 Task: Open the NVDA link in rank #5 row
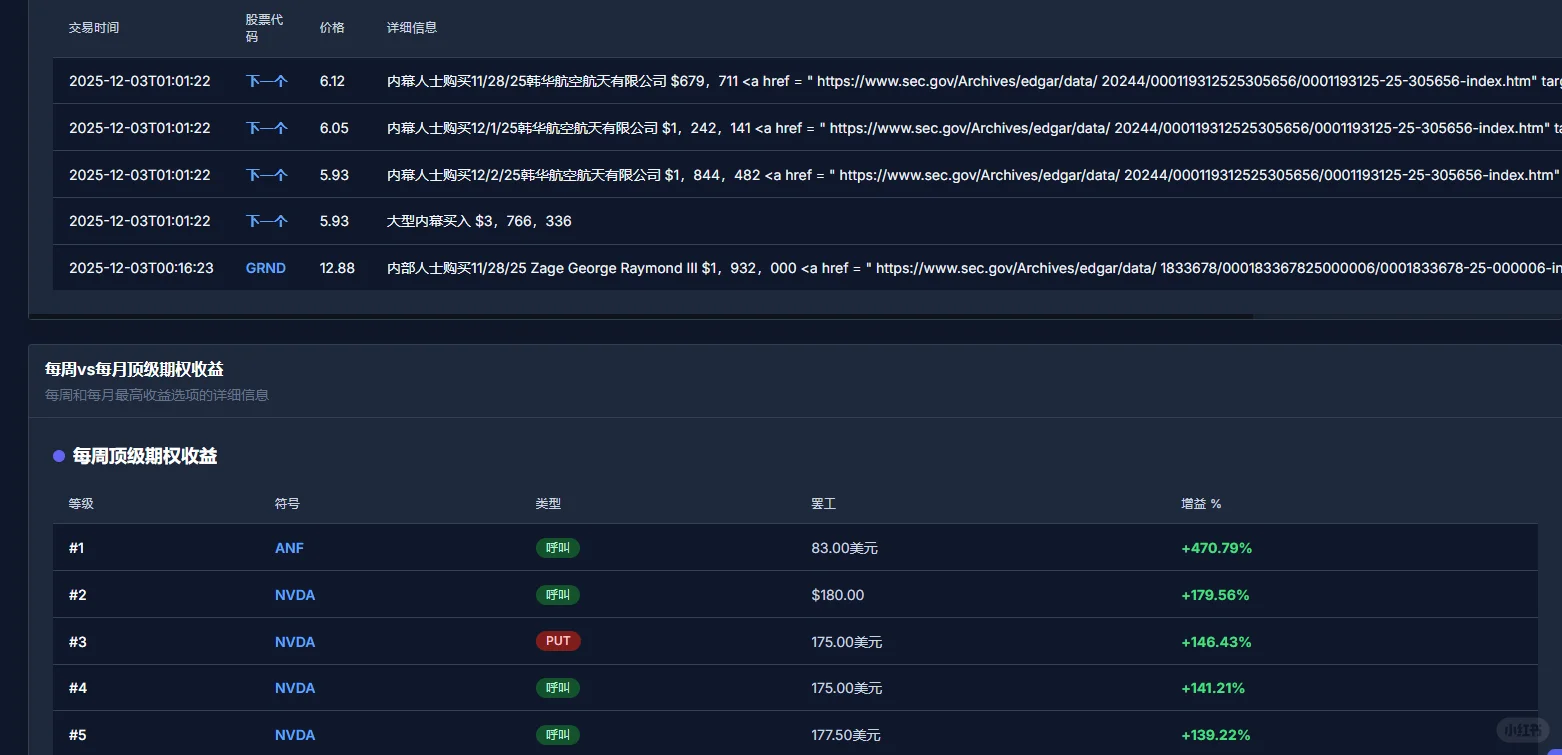click(295, 735)
